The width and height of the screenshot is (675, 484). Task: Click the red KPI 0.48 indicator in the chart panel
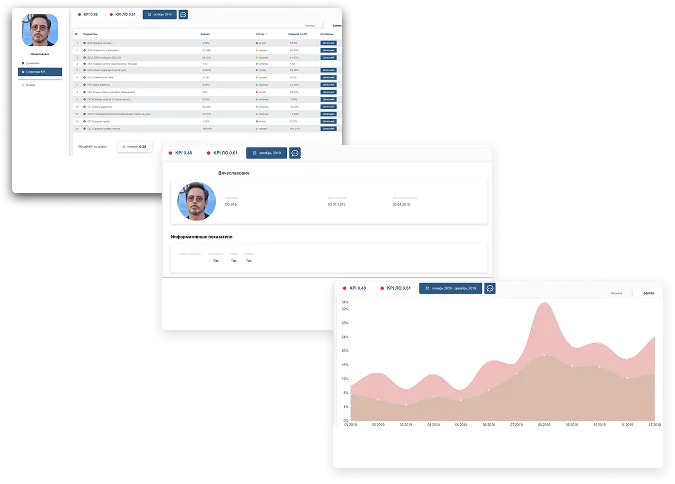[354, 288]
